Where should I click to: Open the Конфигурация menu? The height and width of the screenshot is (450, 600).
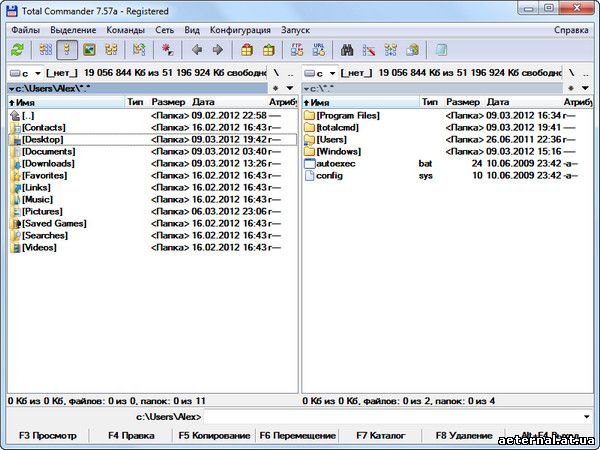point(240,30)
